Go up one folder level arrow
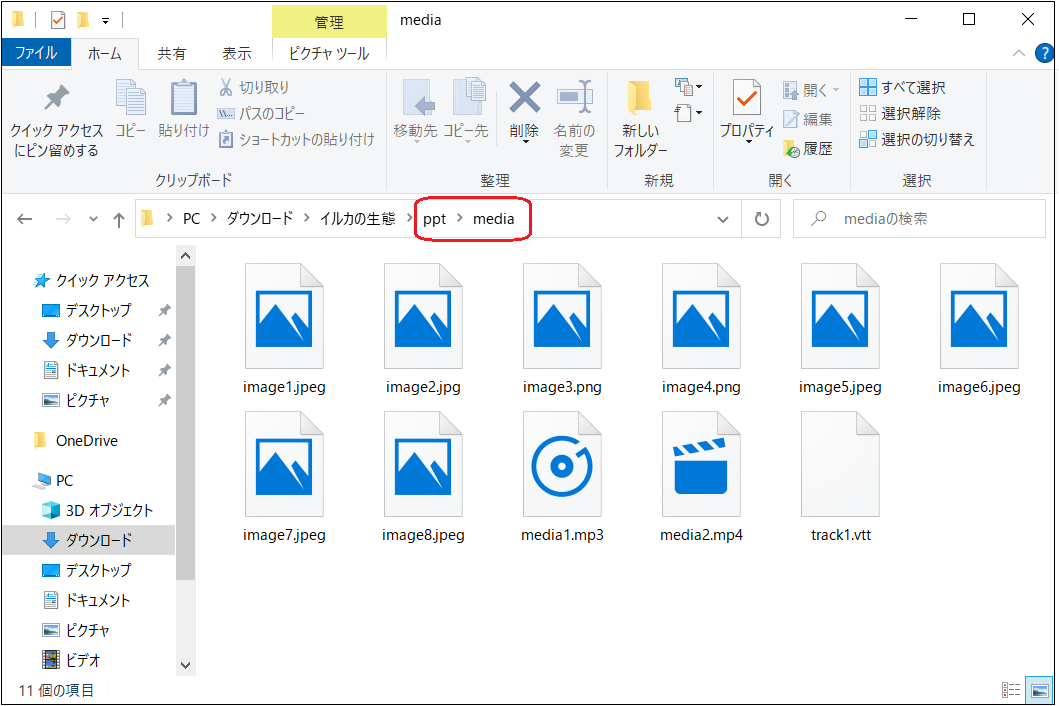 pos(118,219)
